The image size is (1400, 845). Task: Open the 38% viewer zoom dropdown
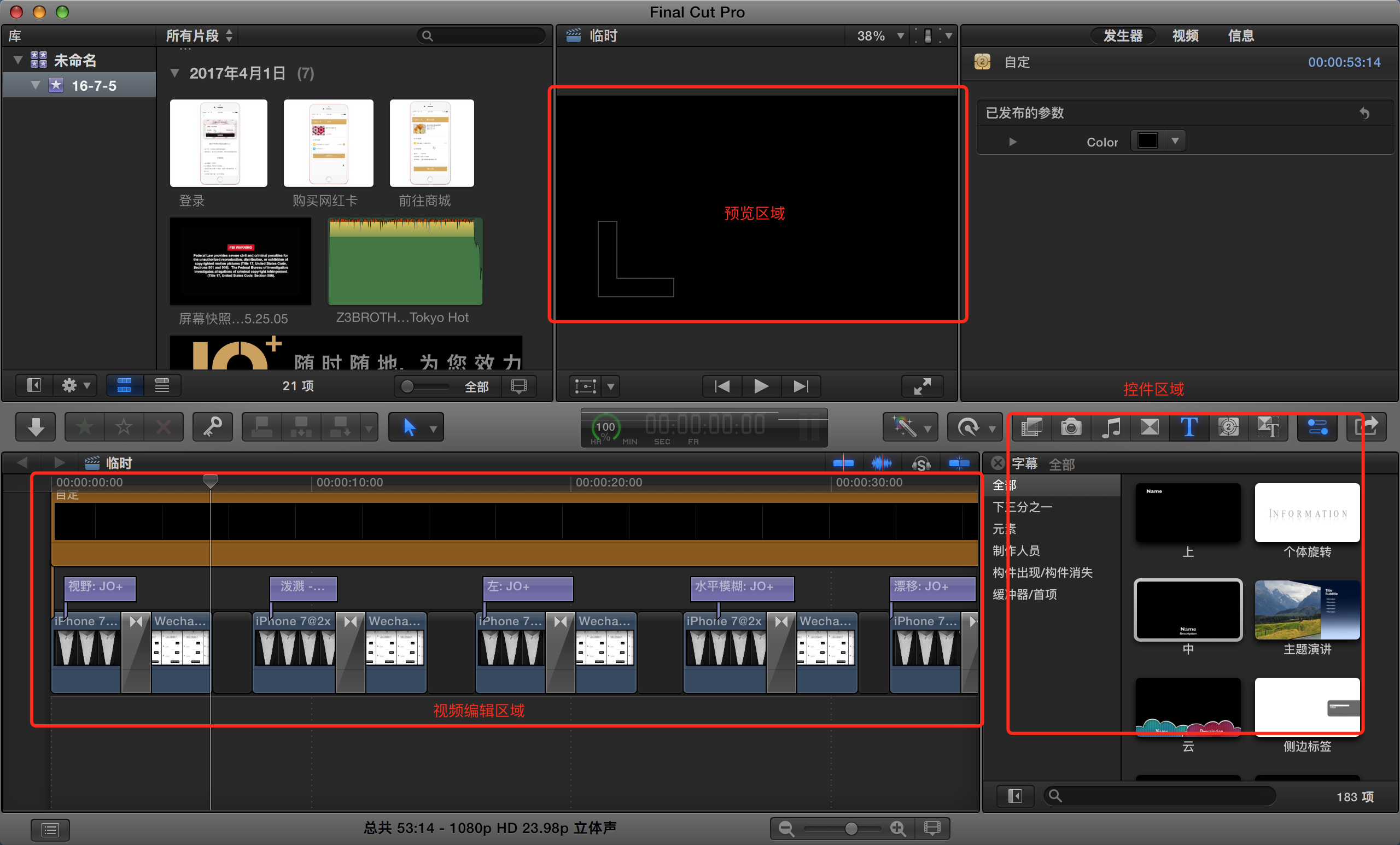click(880, 36)
